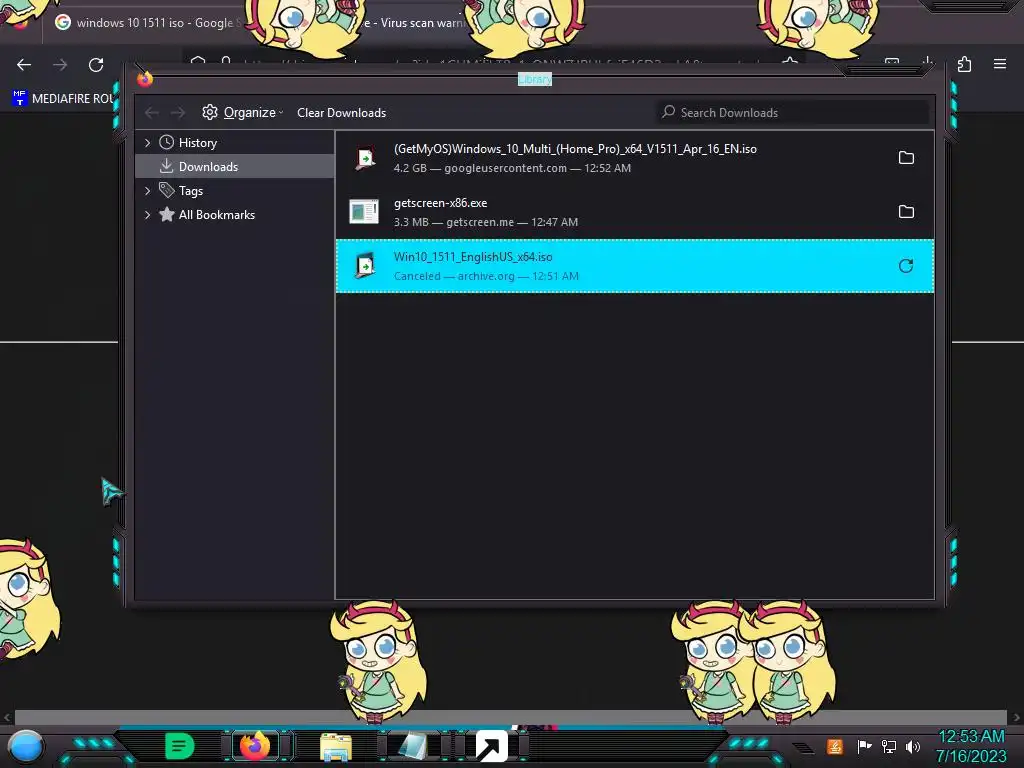1024x768 pixels.
Task: Click the Library back arrow
Action: (x=152, y=113)
